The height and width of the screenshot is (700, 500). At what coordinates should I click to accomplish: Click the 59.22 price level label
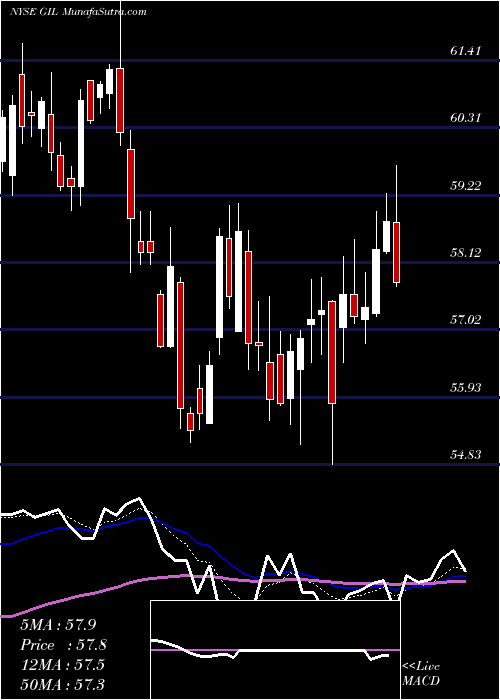coord(465,186)
